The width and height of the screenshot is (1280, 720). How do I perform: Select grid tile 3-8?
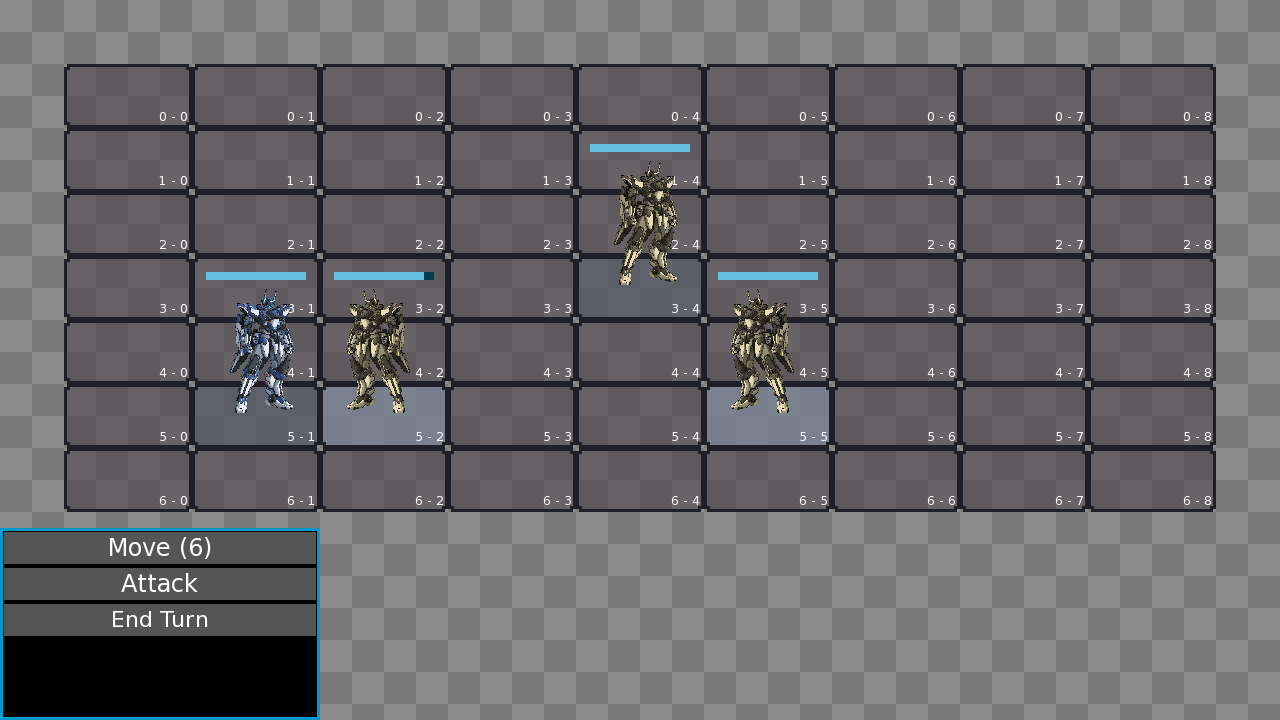(1152, 288)
